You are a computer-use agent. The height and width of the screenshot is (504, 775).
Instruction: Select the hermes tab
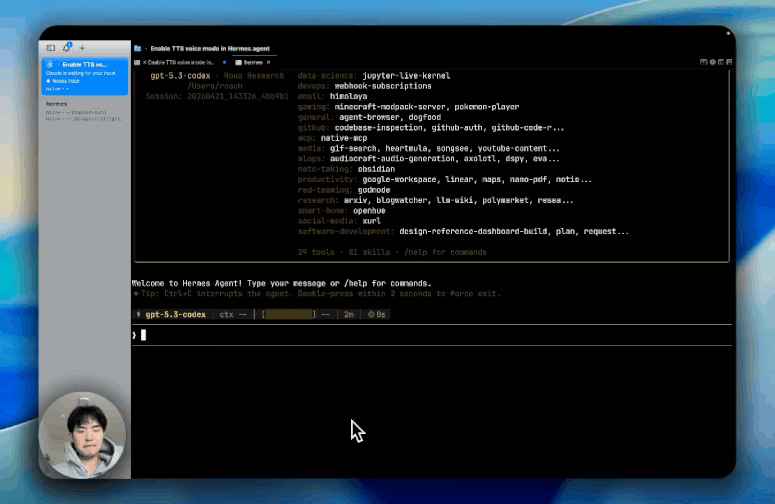(x=253, y=63)
